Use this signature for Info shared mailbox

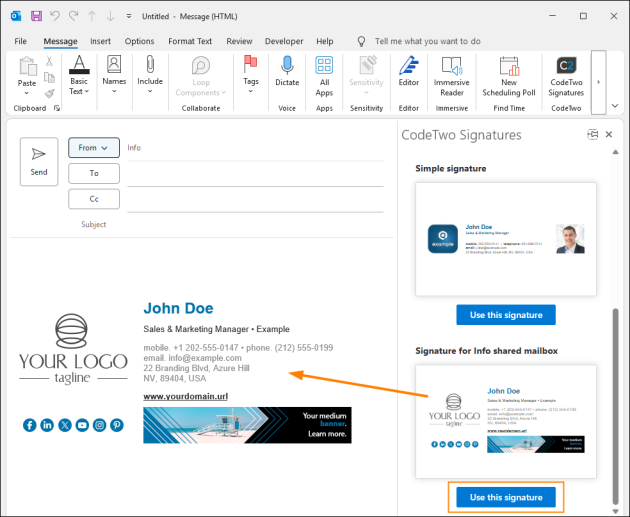coord(506,497)
